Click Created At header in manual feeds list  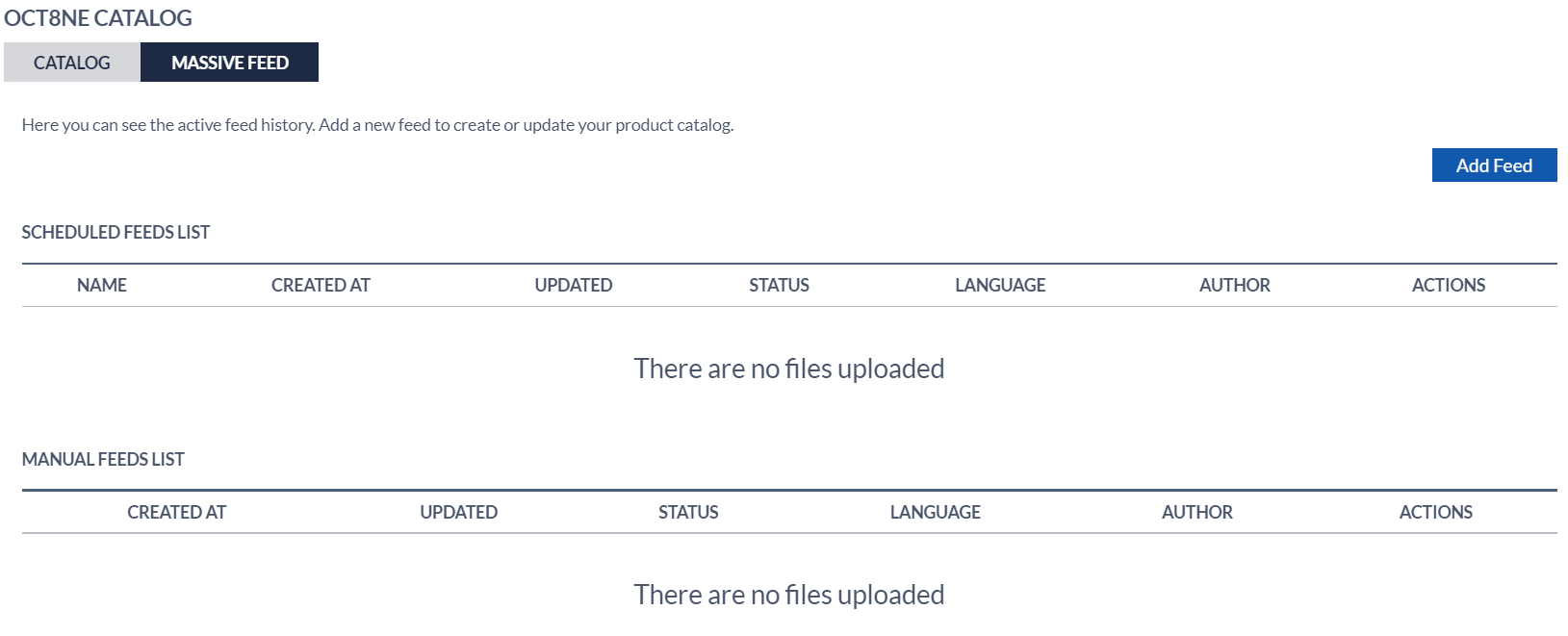tap(176, 512)
